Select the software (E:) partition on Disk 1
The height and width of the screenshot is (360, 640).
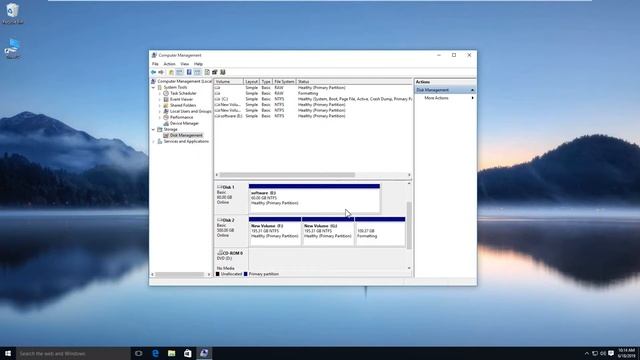(x=314, y=199)
